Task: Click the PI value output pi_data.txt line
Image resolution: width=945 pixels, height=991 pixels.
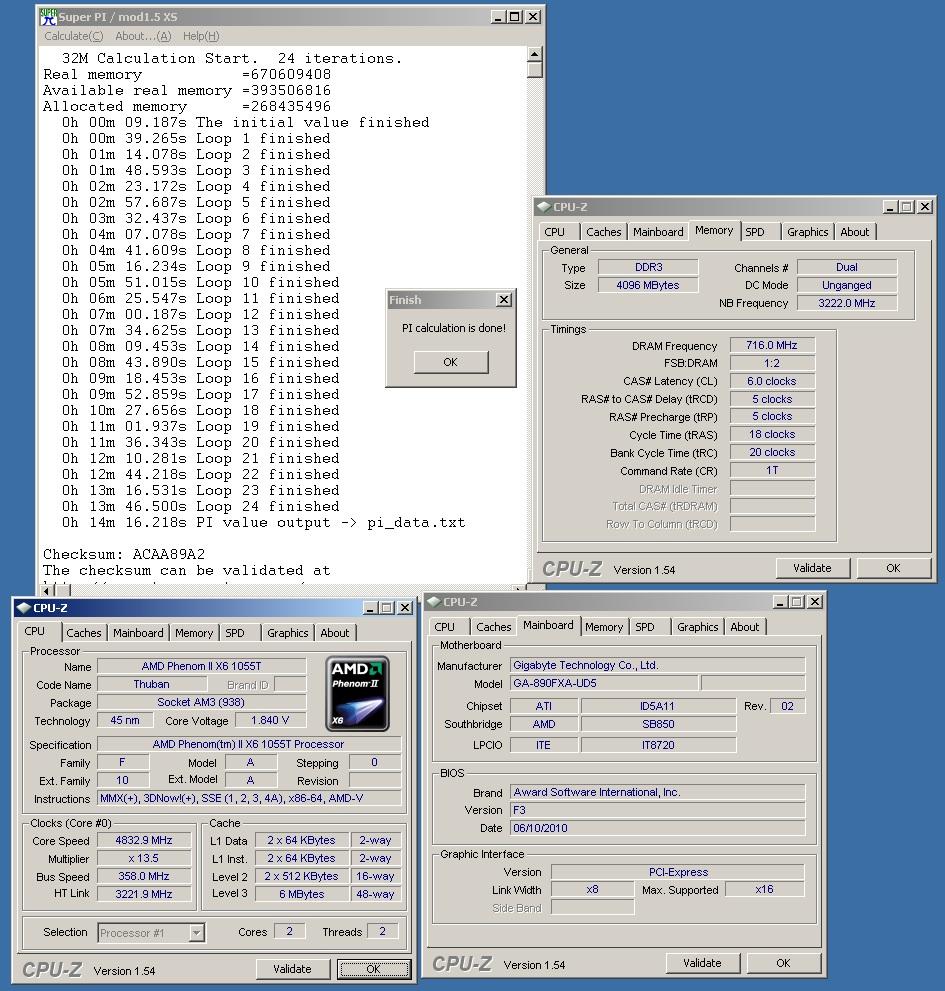Action: (x=264, y=522)
